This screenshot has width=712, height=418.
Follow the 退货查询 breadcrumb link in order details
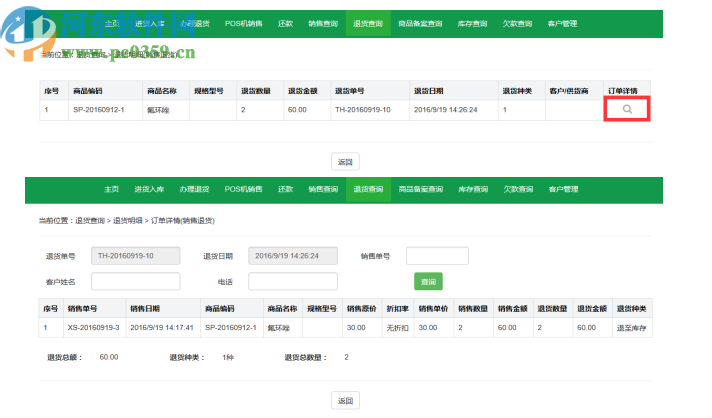[90, 221]
